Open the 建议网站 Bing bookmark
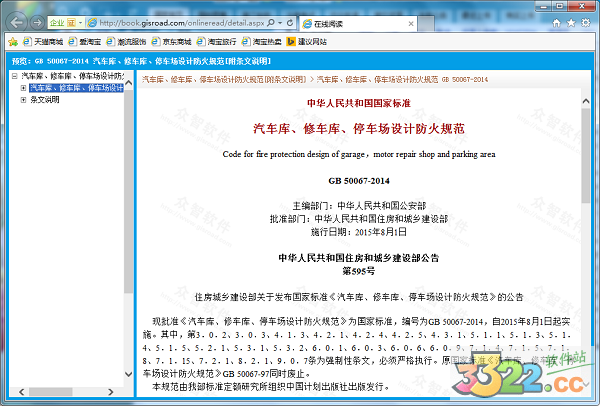The height and width of the screenshot is (406, 600). pyautogui.click(x=307, y=42)
